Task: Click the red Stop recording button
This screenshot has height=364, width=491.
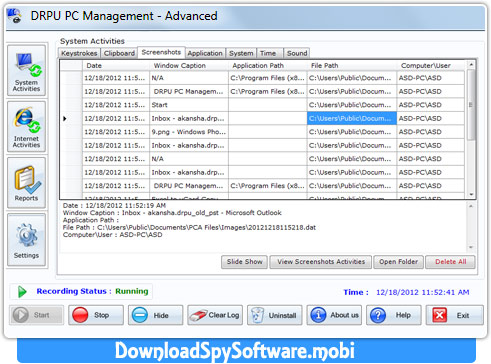Action: (96, 315)
